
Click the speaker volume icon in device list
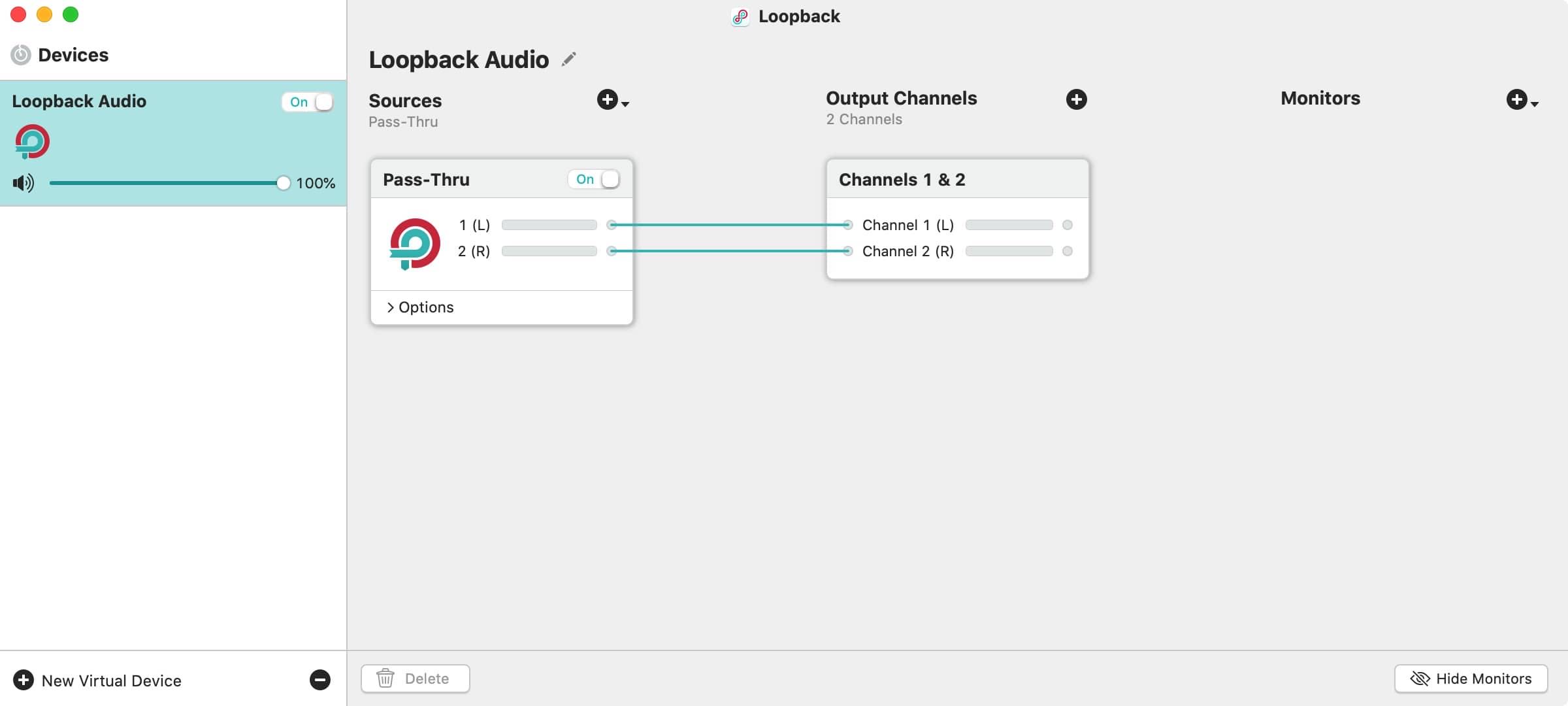[x=24, y=183]
